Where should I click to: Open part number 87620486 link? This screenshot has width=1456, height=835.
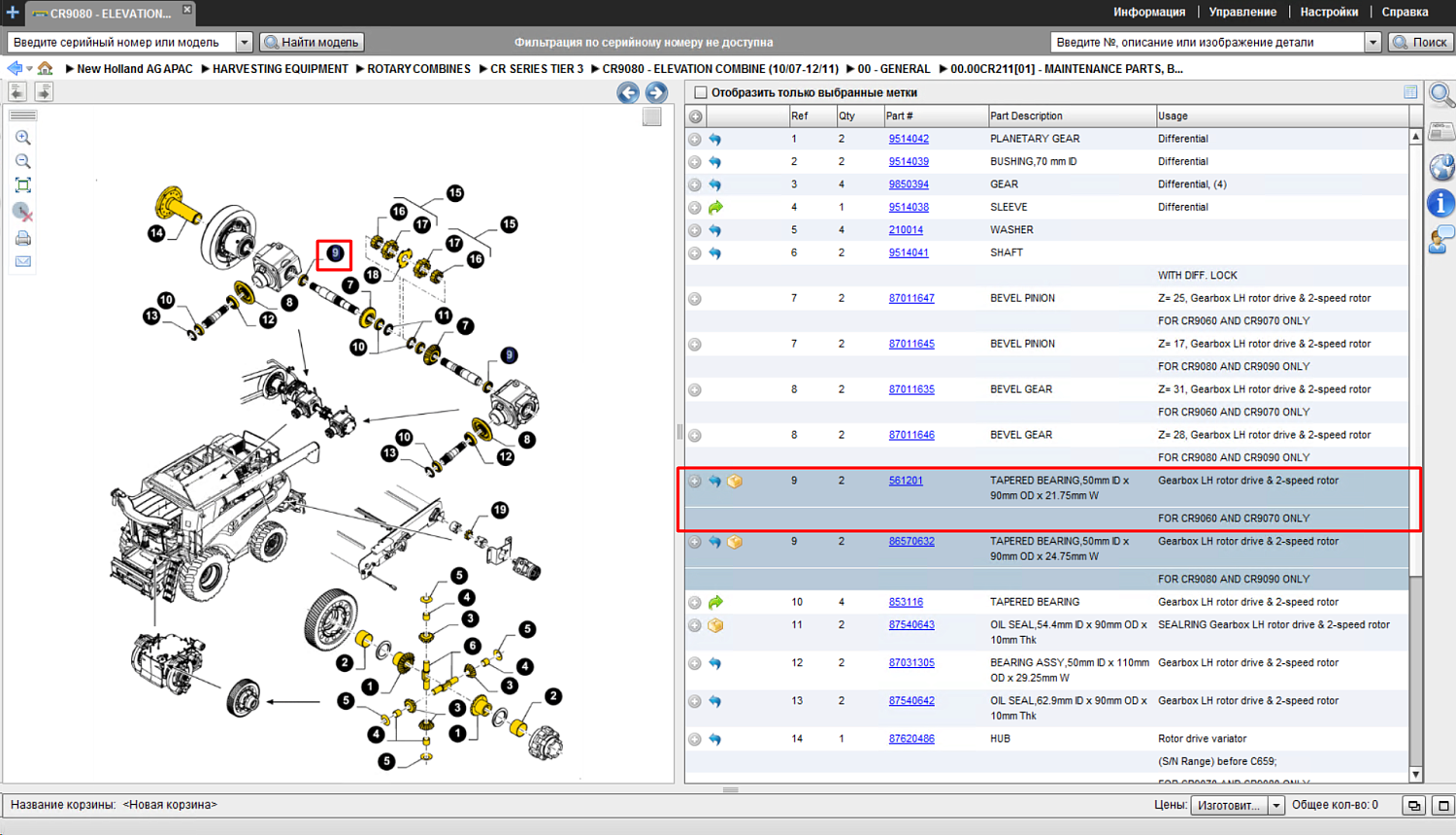911,739
